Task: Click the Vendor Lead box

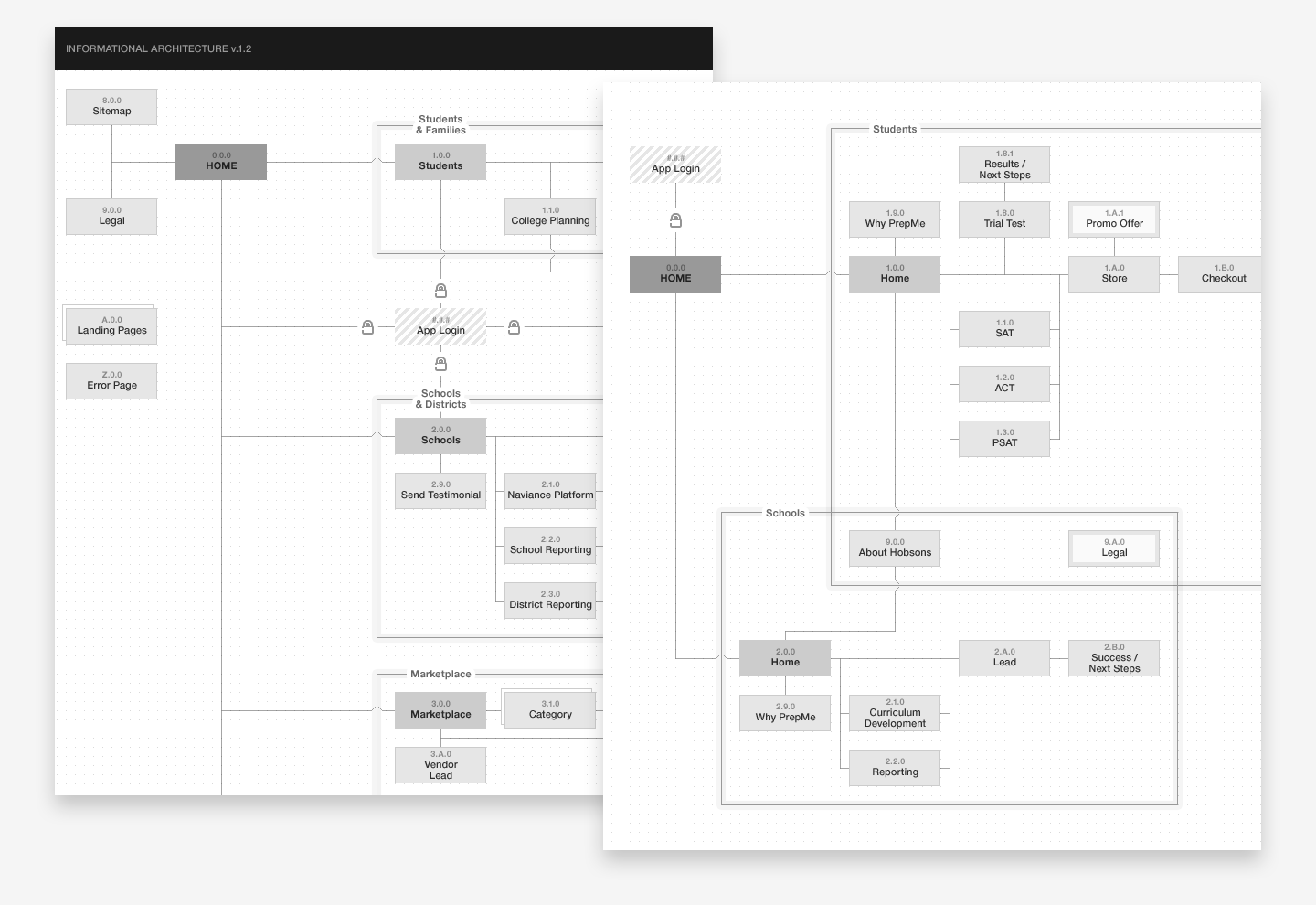Action: point(440,765)
